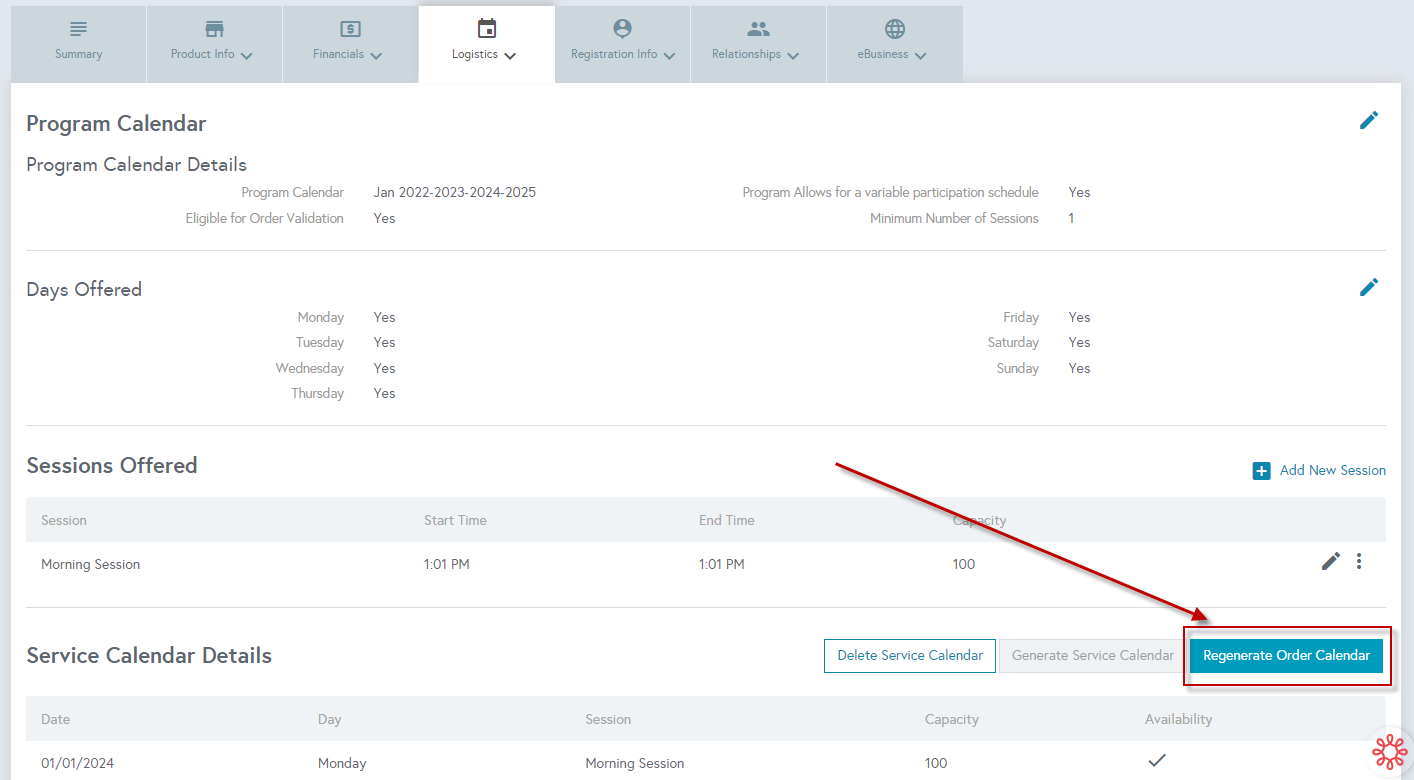Click the Saturday label in Days Offered

(x=1014, y=342)
